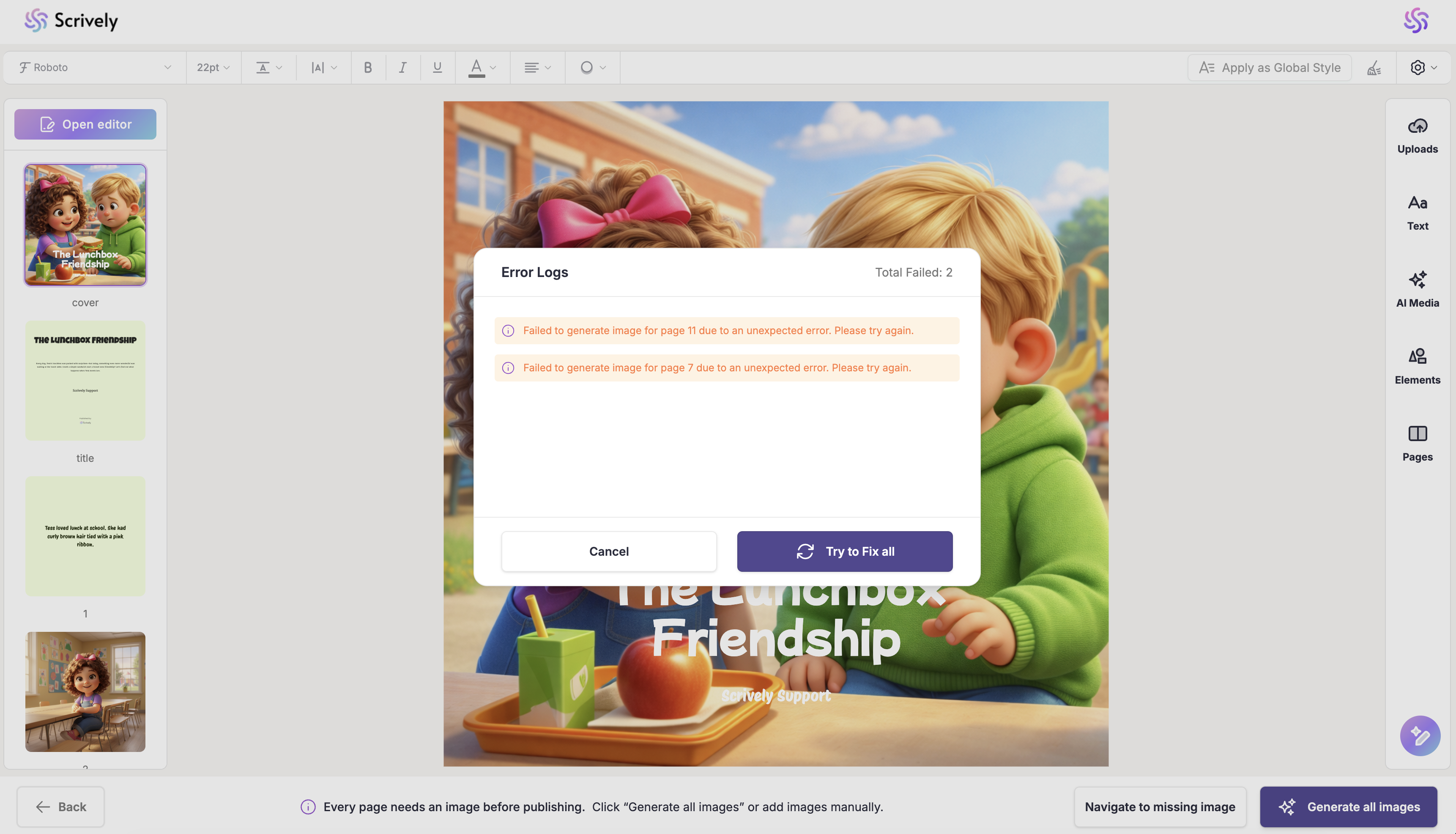Select the title page thumbnail
This screenshot has width=1456, height=834.
point(85,380)
